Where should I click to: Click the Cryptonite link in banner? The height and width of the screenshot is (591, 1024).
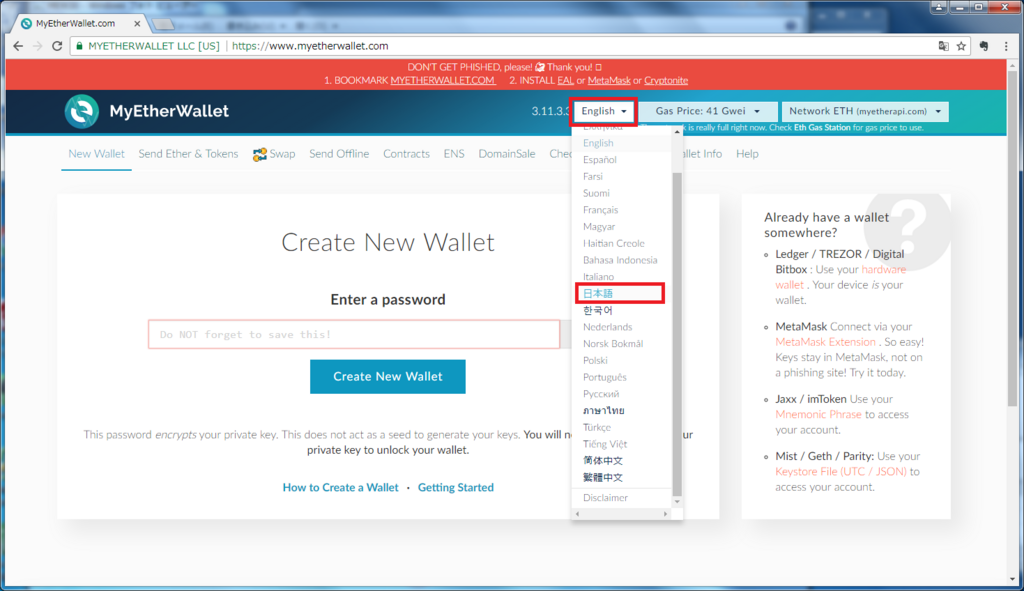(x=666, y=80)
